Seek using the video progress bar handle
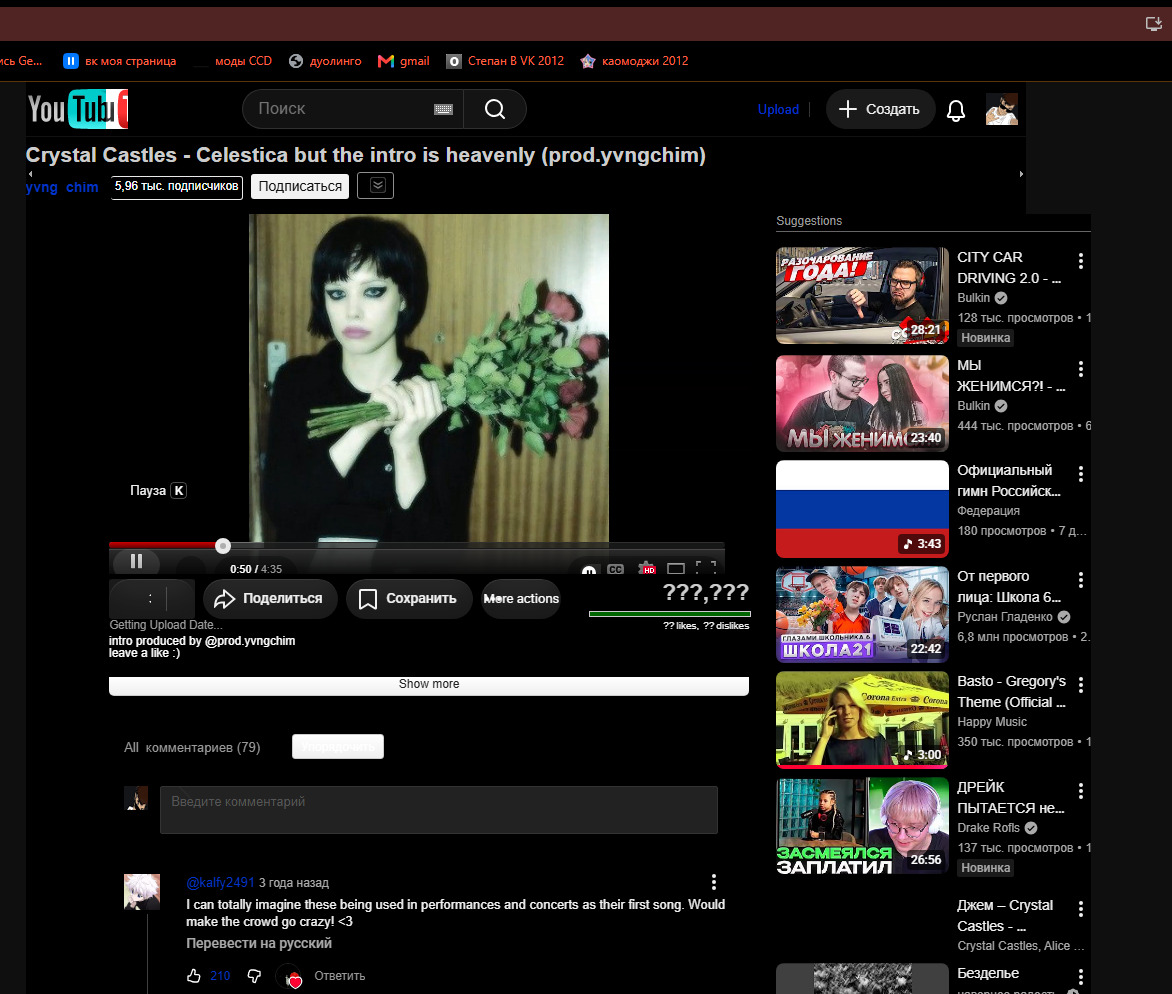The width and height of the screenshot is (1172, 994). tap(223, 546)
